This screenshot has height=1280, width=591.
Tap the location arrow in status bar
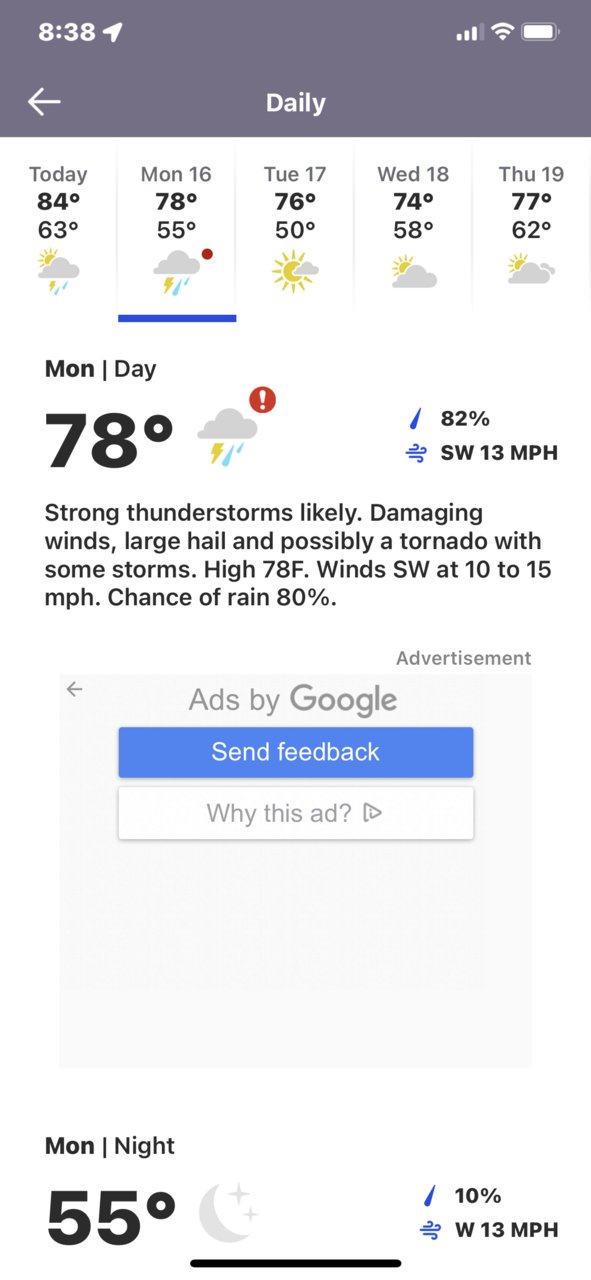pos(112,32)
